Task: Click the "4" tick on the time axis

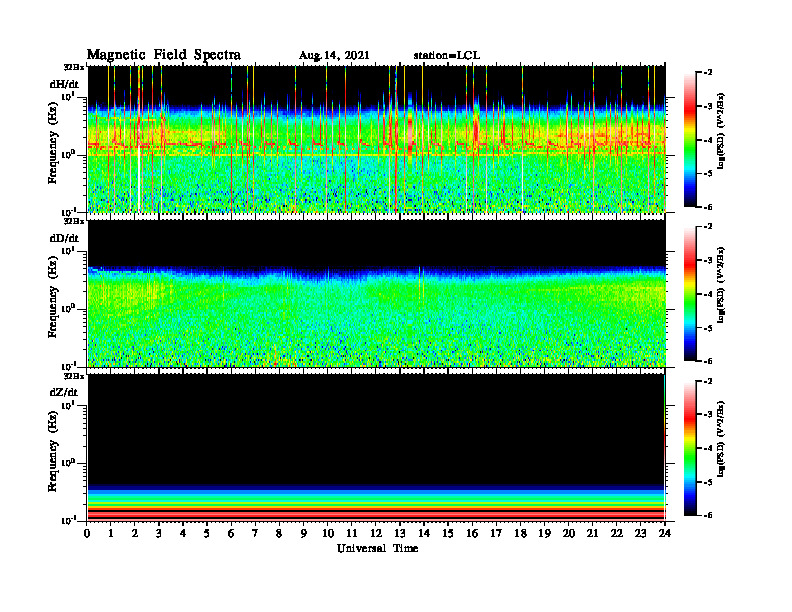Action: pos(184,534)
